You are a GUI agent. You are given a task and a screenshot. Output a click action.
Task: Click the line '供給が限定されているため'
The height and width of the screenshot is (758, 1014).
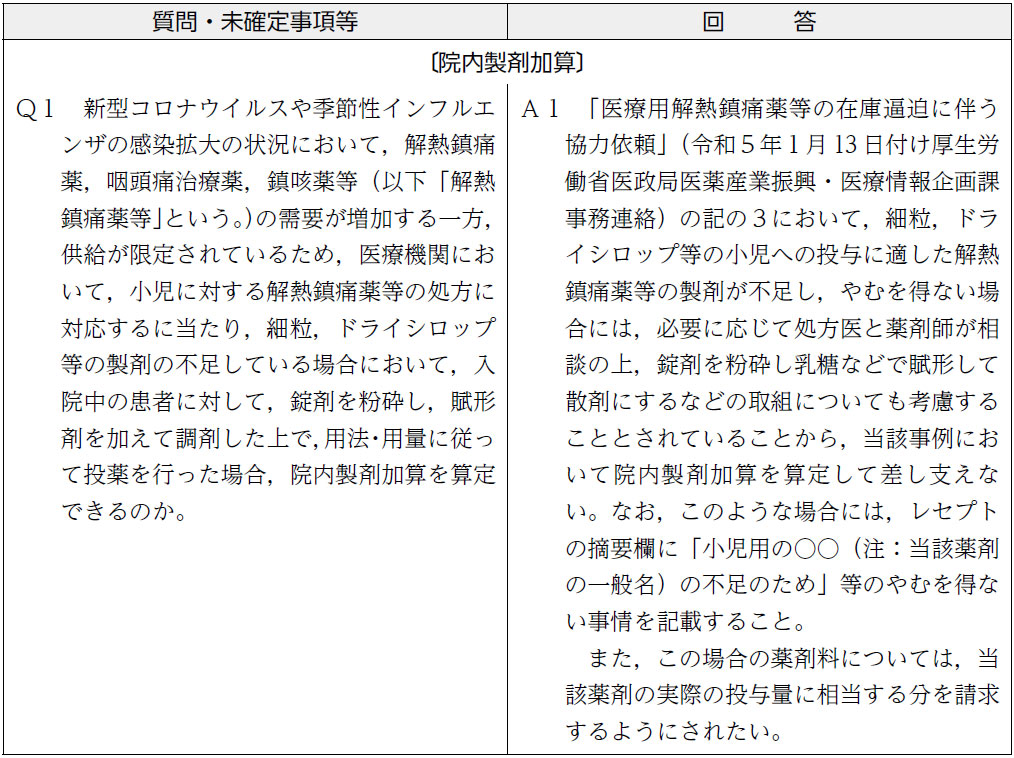click(x=278, y=255)
